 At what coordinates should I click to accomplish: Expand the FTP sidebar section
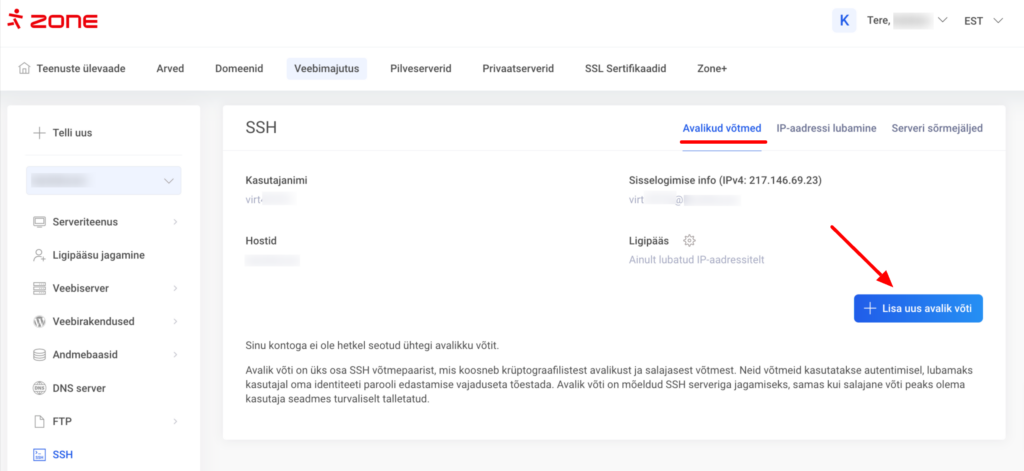pos(104,421)
